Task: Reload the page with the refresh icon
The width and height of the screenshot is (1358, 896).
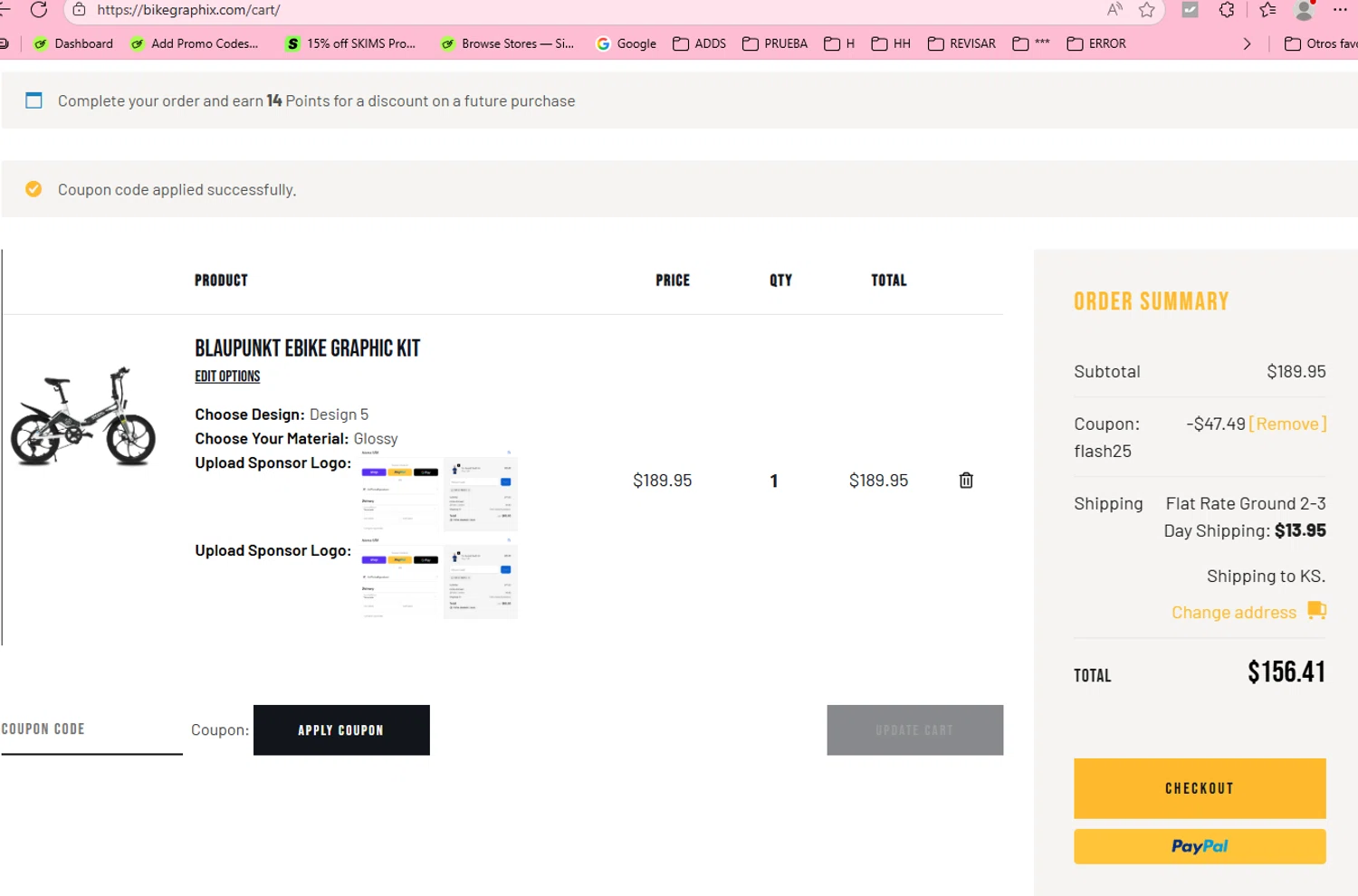Action: (x=38, y=9)
